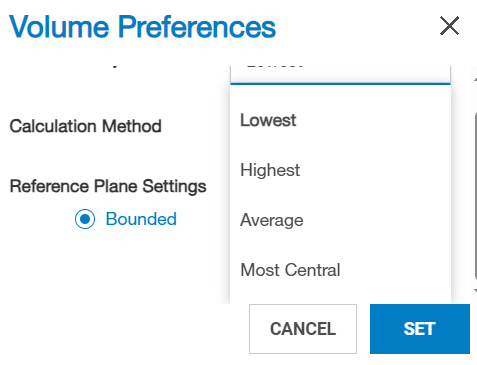Click the Bounded label text
This screenshot has height=365, width=477.
tap(141, 219)
